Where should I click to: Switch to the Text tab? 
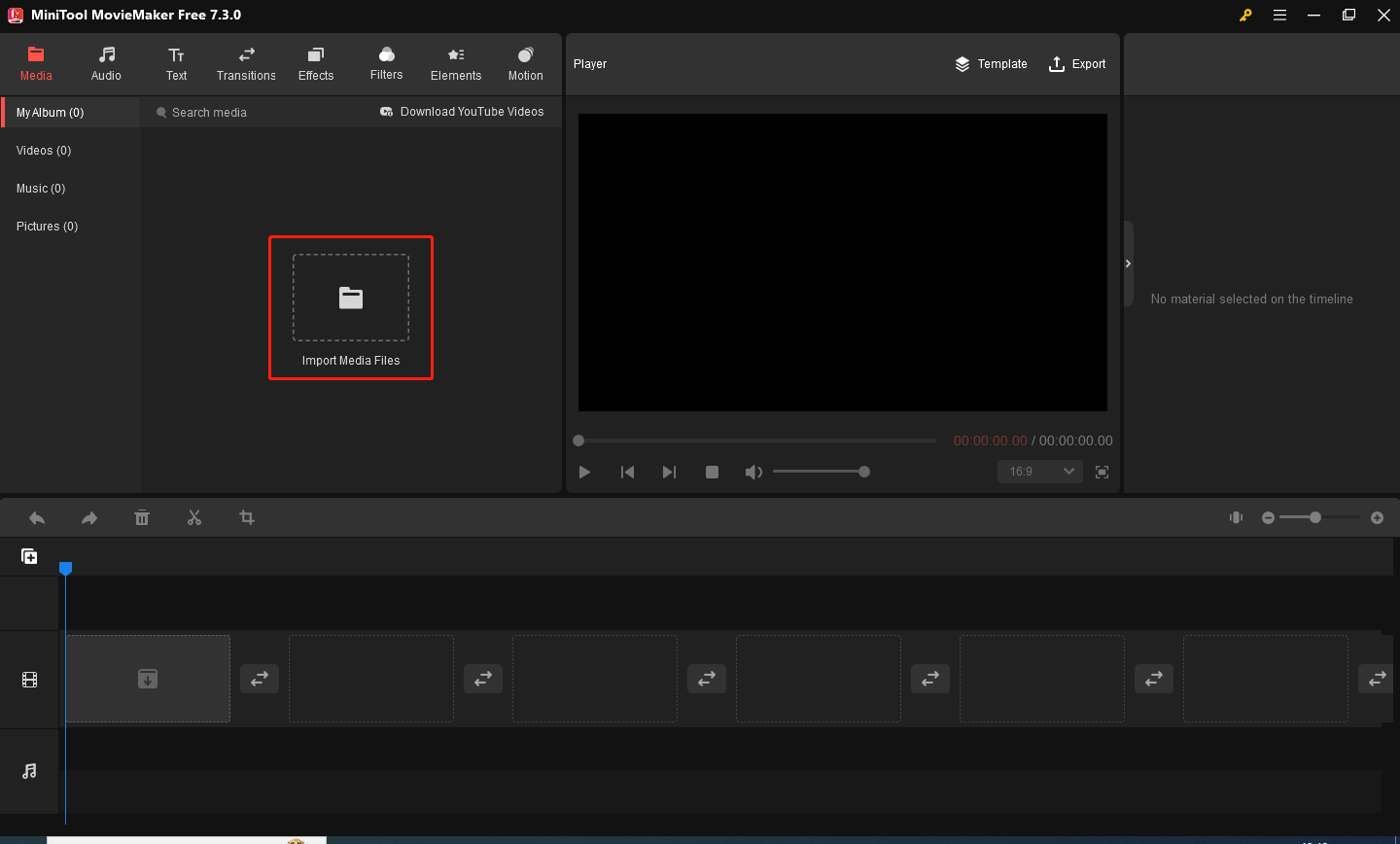tap(176, 64)
